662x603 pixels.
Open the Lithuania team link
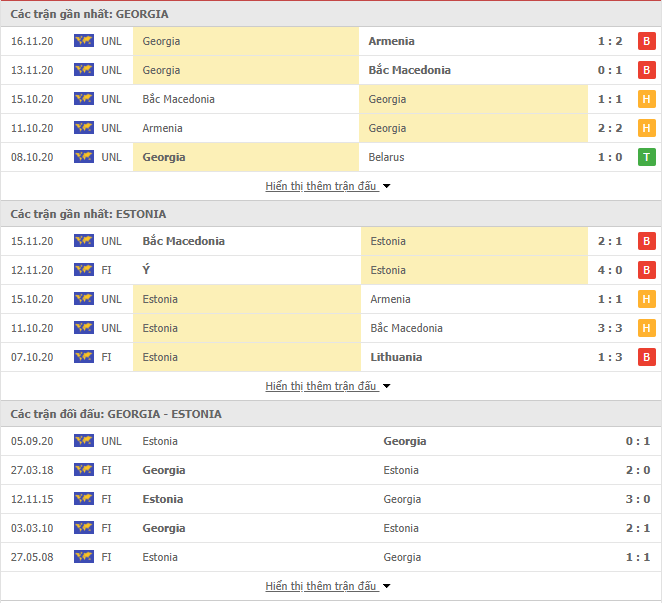pos(396,357)
